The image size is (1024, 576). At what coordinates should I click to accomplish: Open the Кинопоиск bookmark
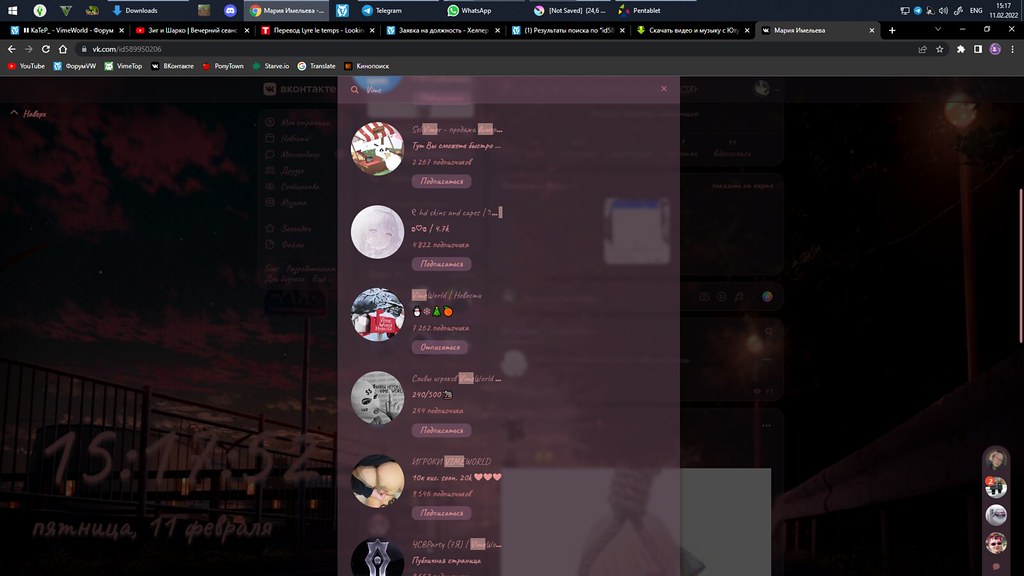(367, 66)
